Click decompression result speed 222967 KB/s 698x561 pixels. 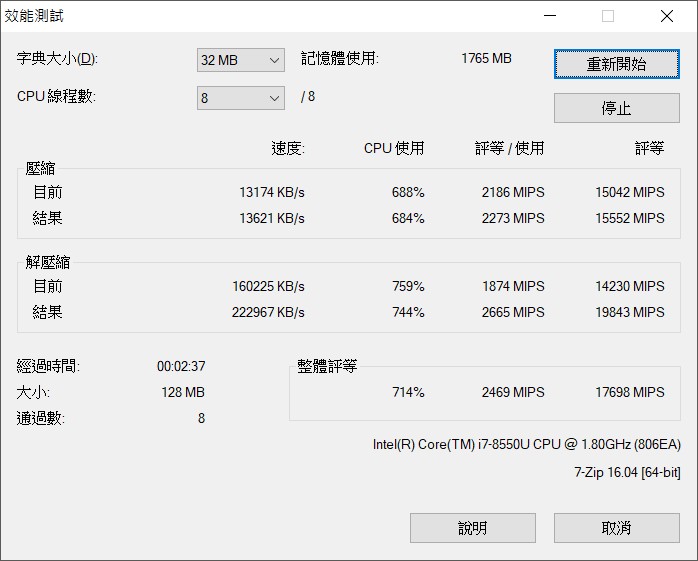tap(268, 312)
